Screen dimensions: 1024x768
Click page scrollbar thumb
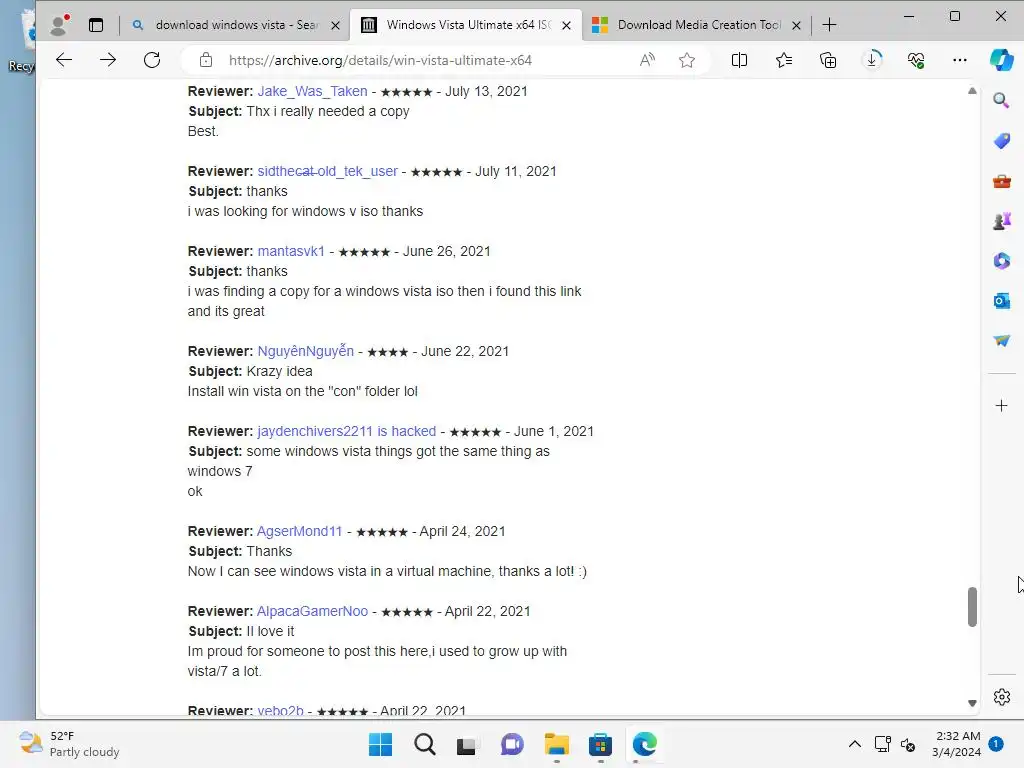tap(972, 607)
